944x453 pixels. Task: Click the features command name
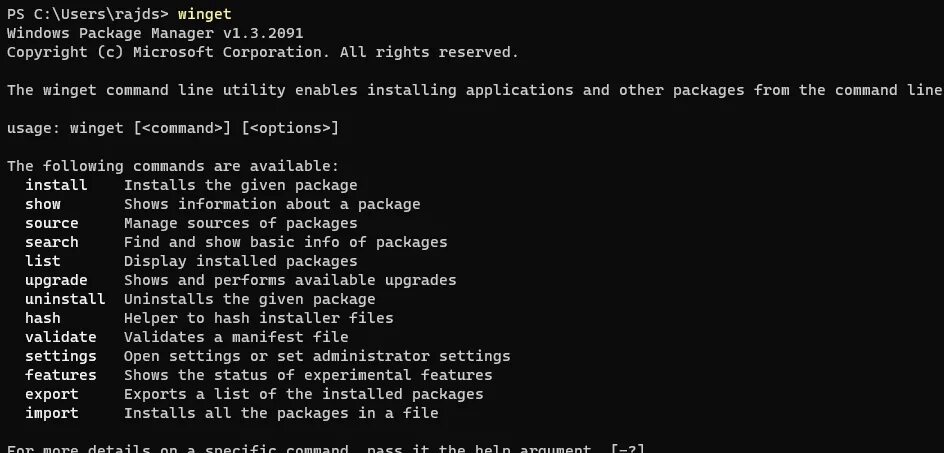(61, 375)
